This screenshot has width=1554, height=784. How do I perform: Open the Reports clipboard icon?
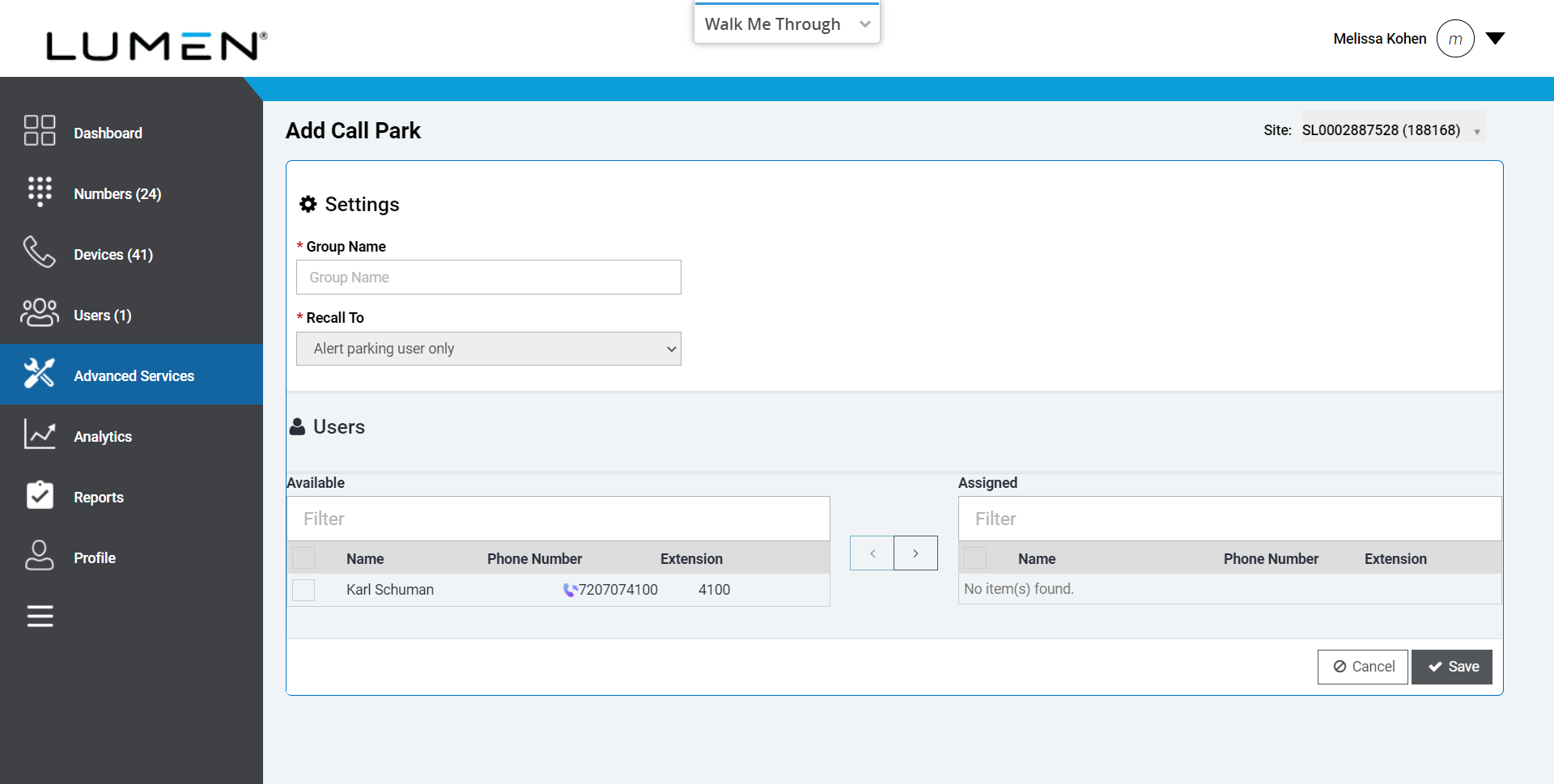[40, 495]
